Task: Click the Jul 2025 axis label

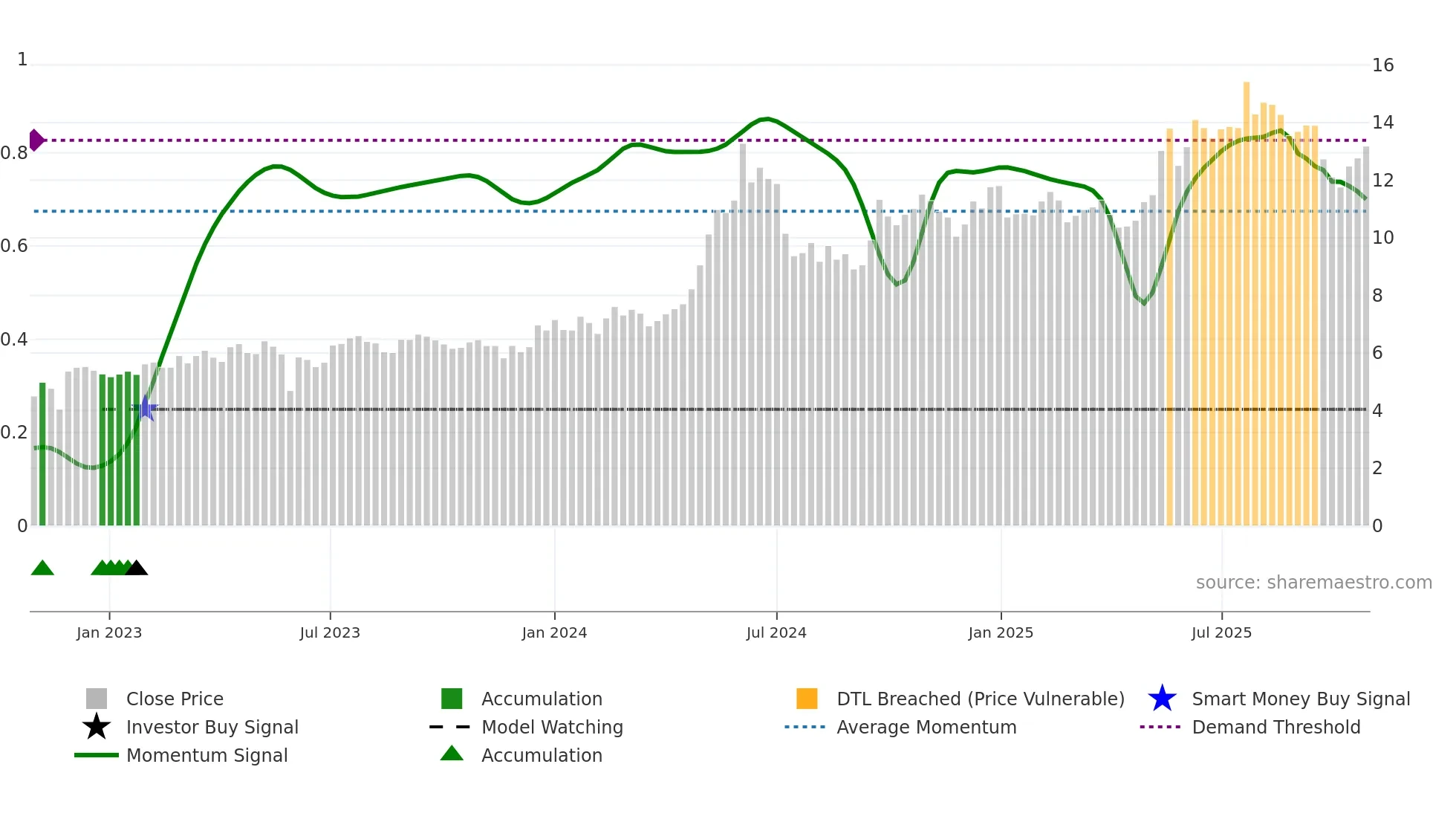Action: 1221,632
